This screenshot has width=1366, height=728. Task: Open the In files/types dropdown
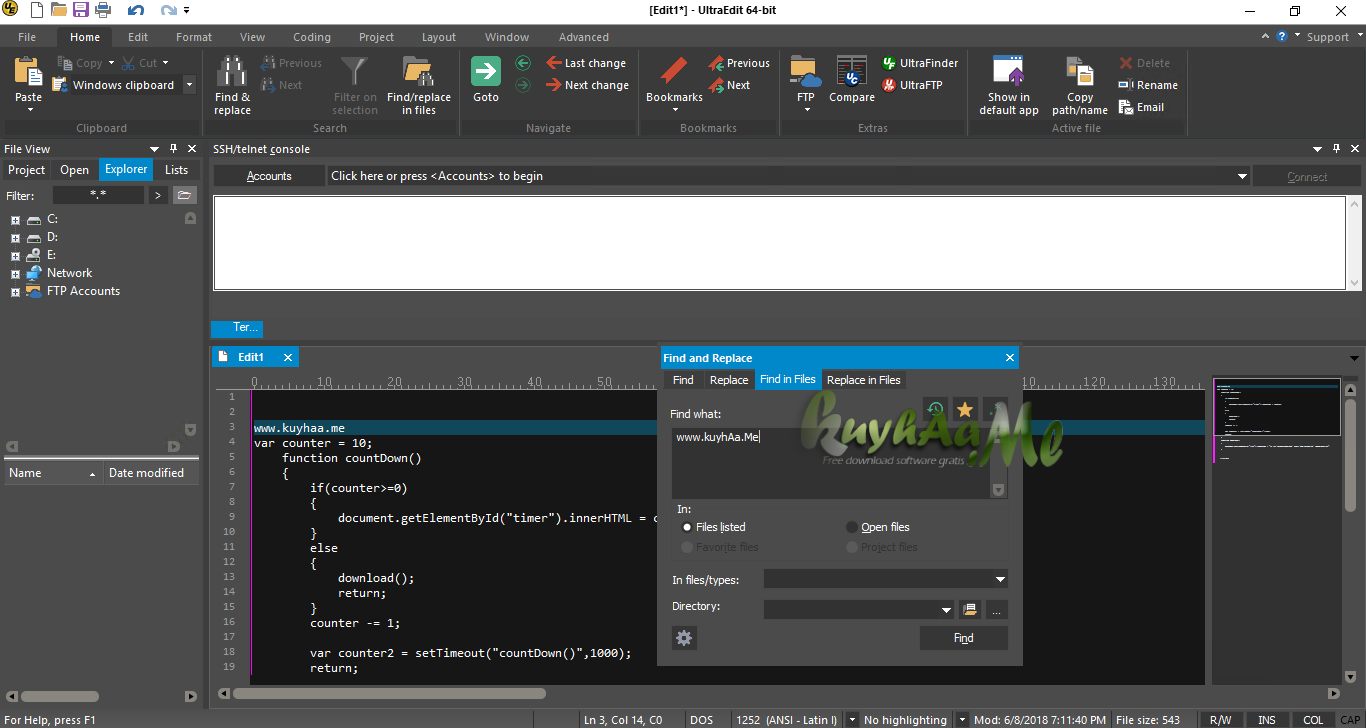[1000, 579]
